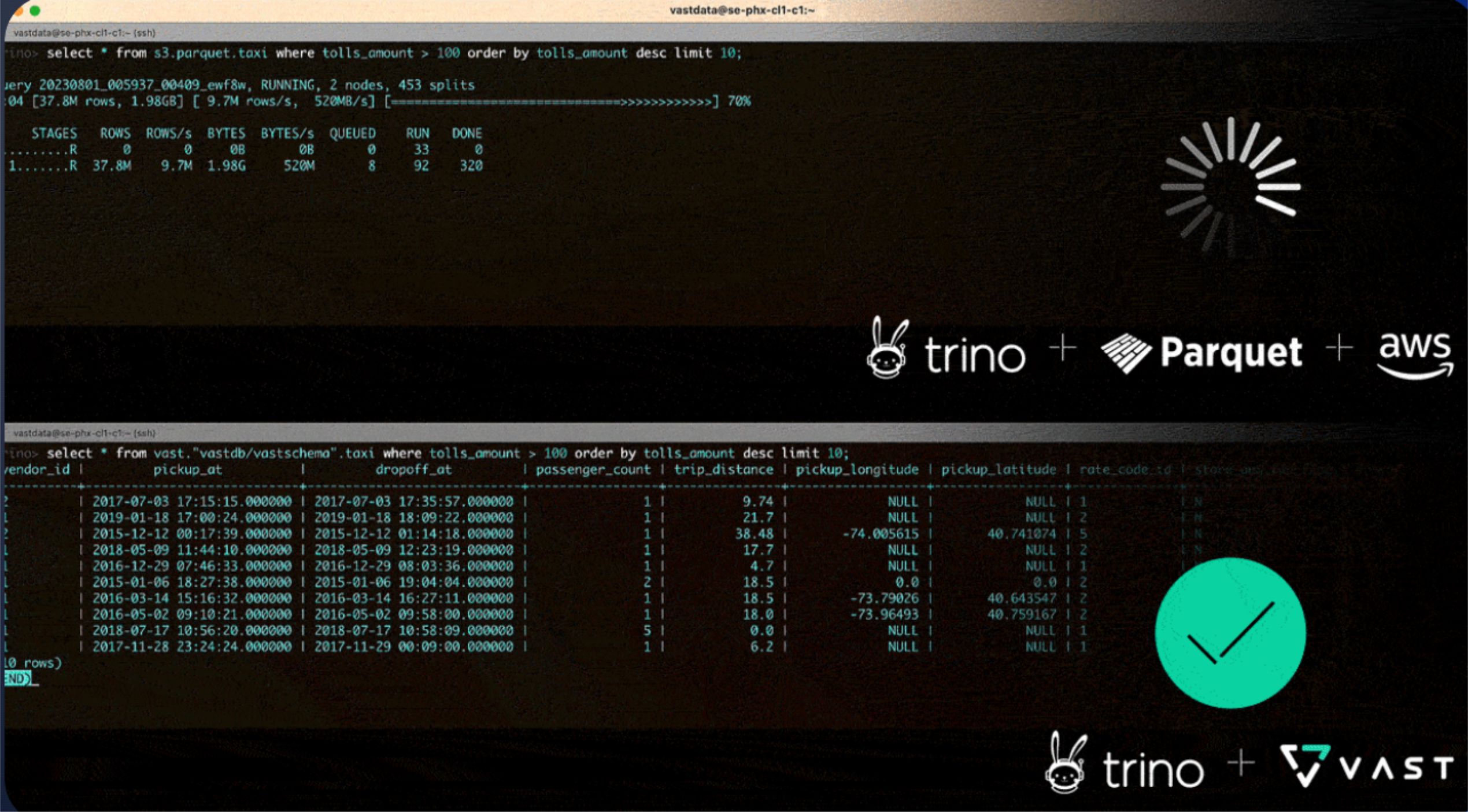The image size is (1468, 812).
Task: Select the upper pane's ssh tab
Action: pos(84,33)
